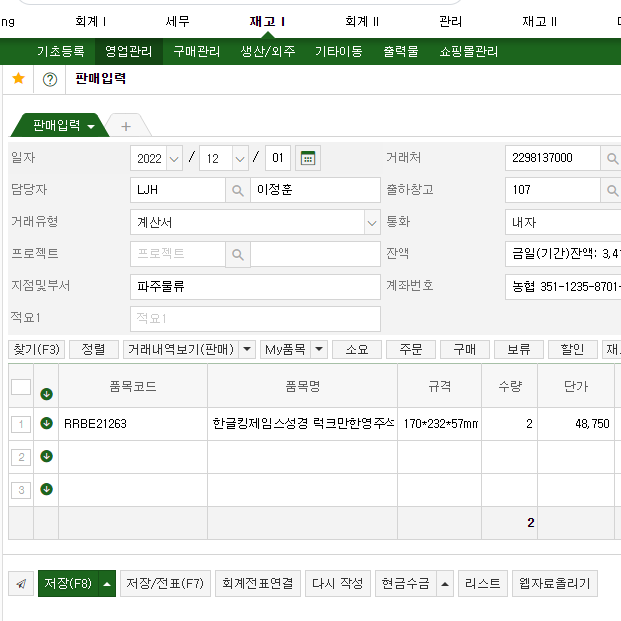Select the 쇼핑몰관리 submenu

[x=469, y=51]
